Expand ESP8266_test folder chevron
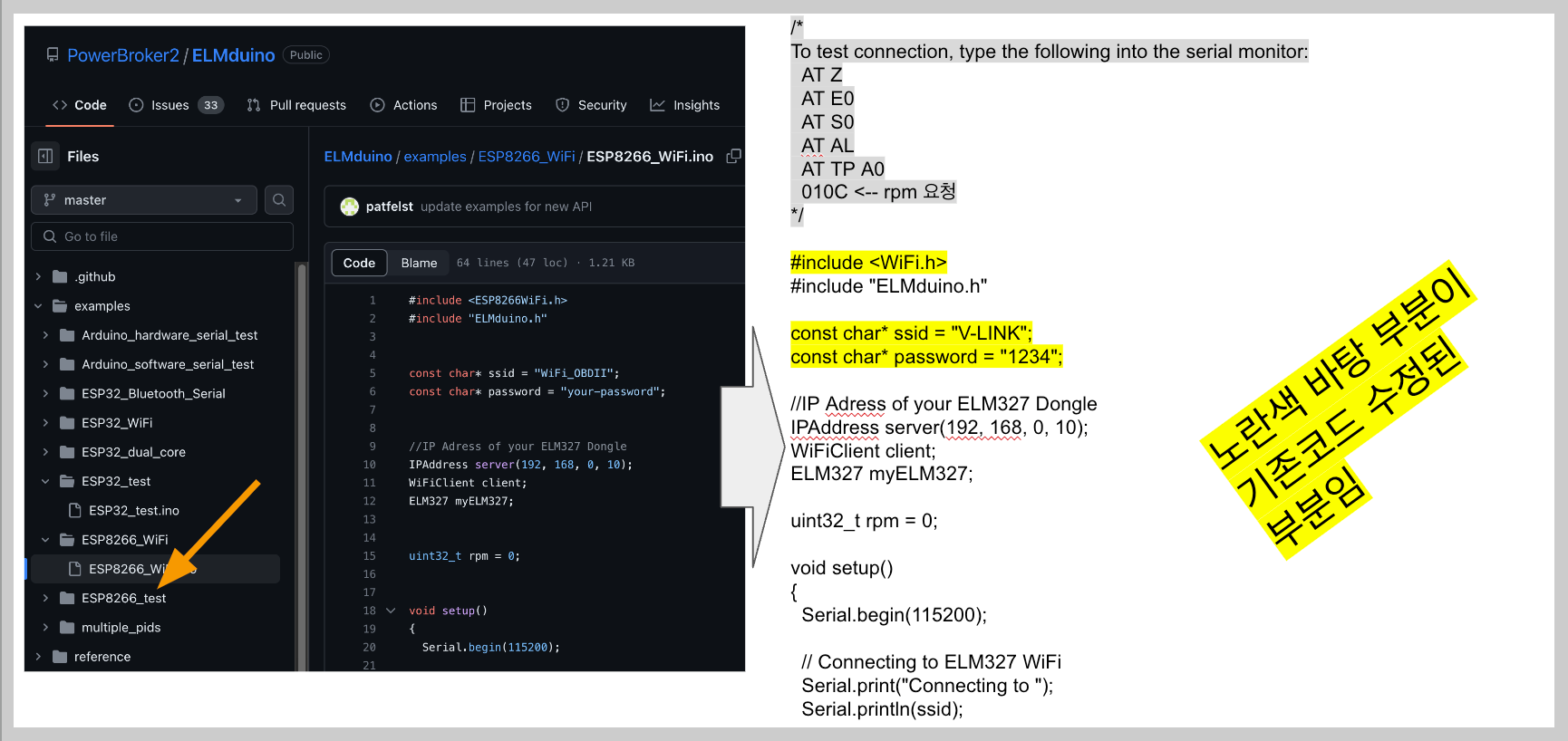This screenshot has height=741, width=1568. 45,598
